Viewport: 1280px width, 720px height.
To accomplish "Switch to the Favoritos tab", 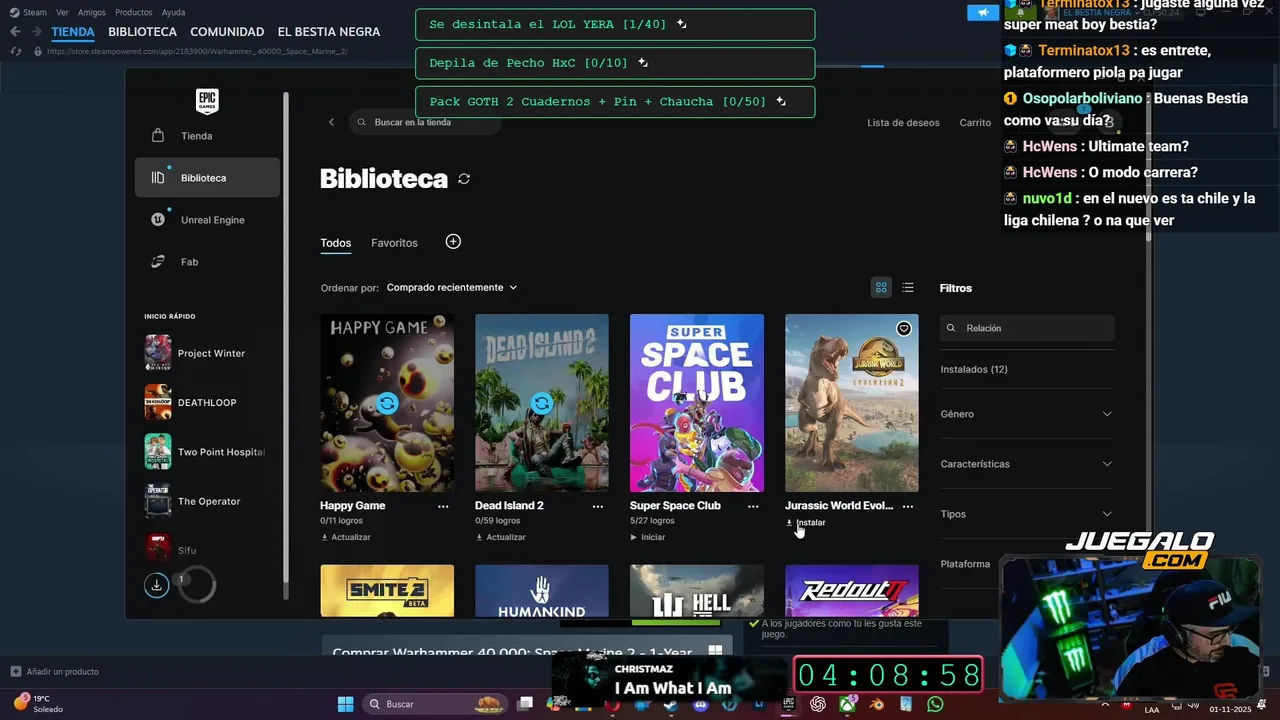I will tap(394, 243).
